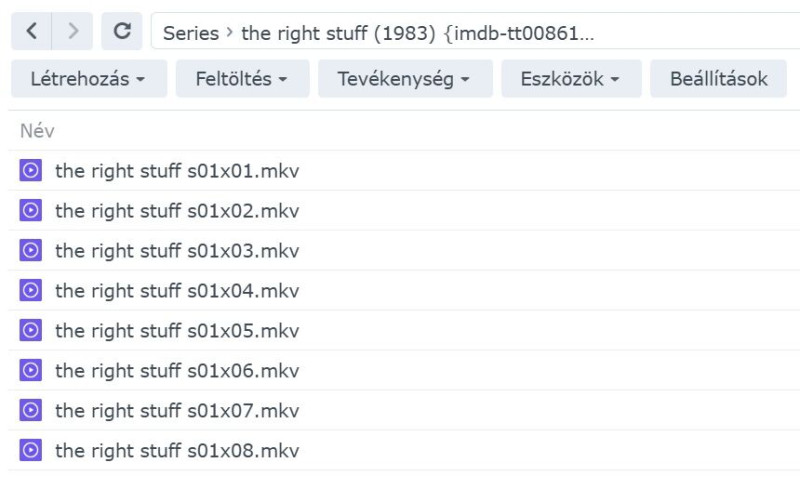
Task: Open the Létrehozás dropdown menu
Action: click(x=89, y=79)
